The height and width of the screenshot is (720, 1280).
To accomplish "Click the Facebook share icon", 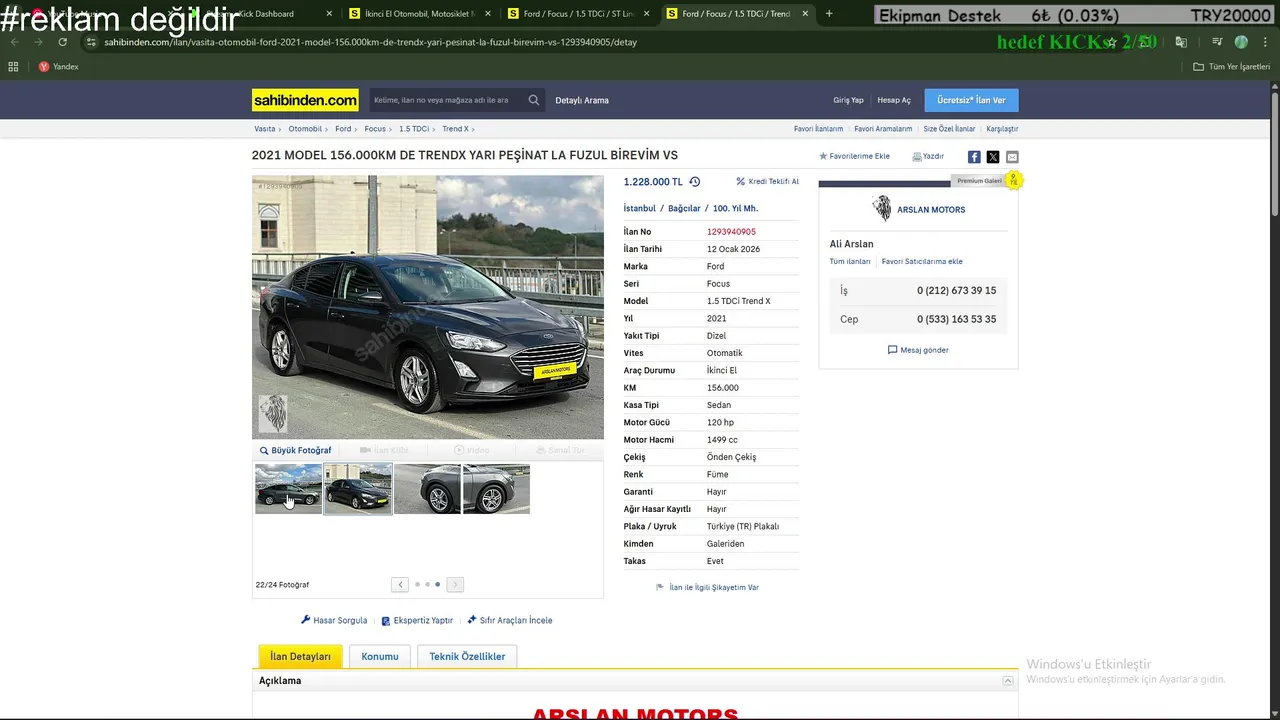I will [974, 157].
